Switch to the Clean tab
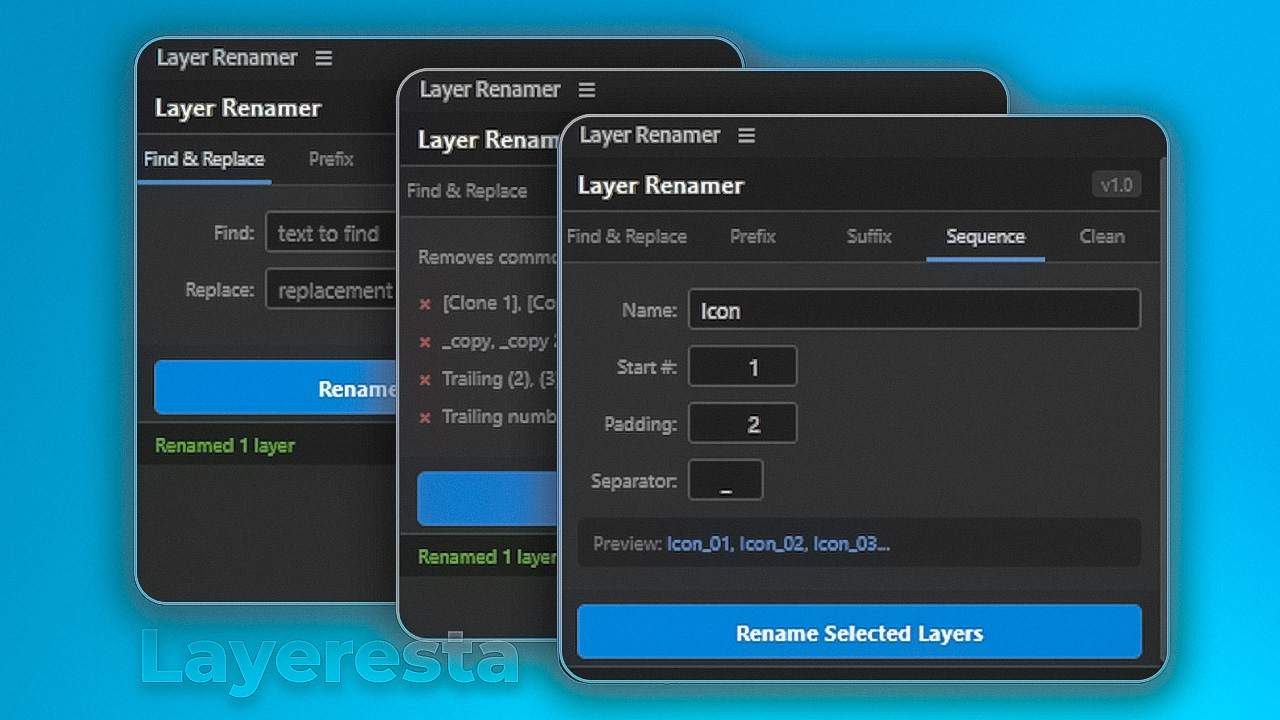Viewport: 1280px width, 720px height. coord(1101,237)
